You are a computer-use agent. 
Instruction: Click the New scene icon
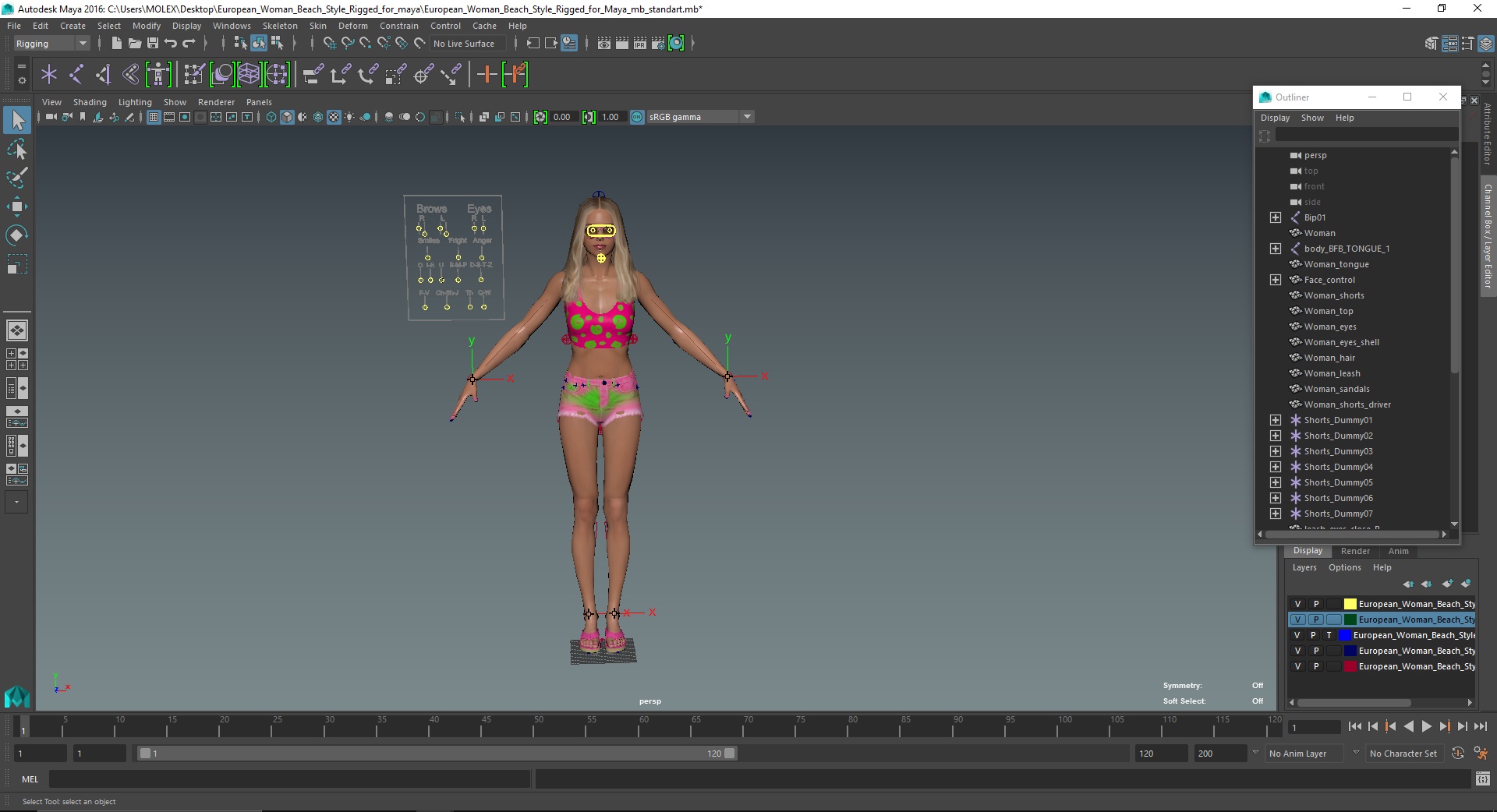point(117,44)
